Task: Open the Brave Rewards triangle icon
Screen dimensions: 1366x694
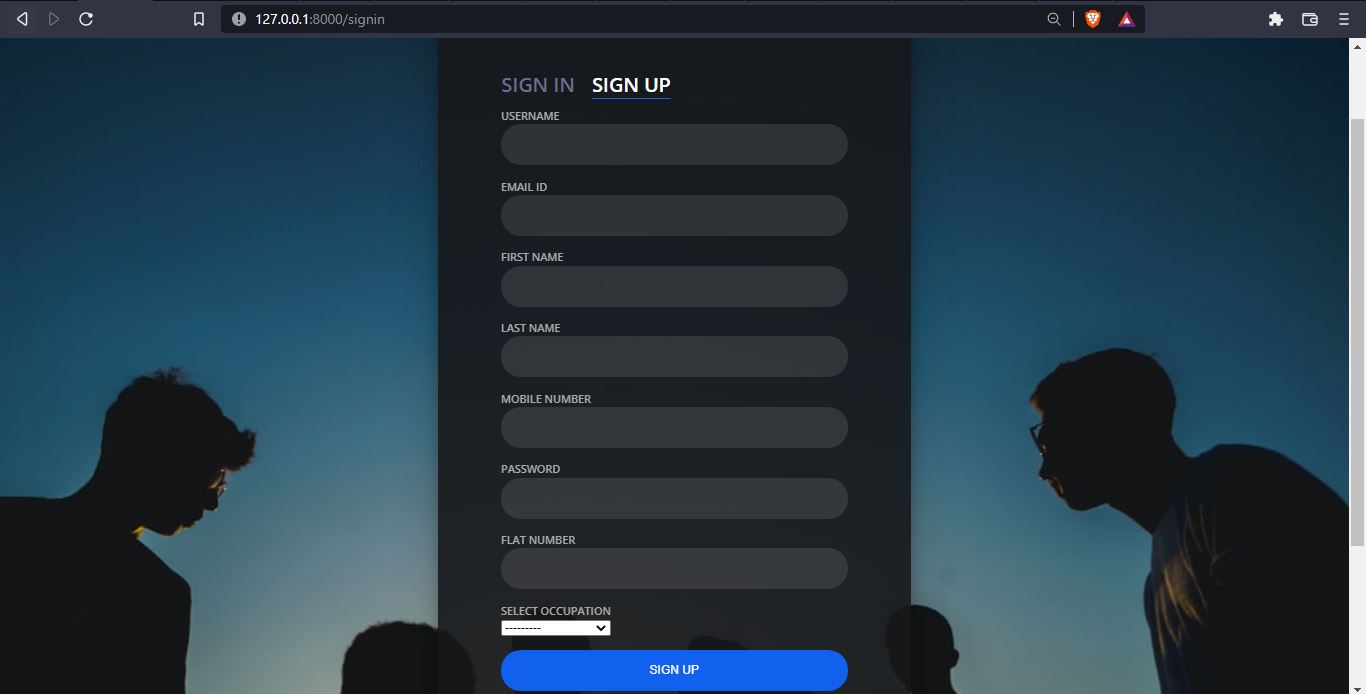Action: click(1126, 19)
